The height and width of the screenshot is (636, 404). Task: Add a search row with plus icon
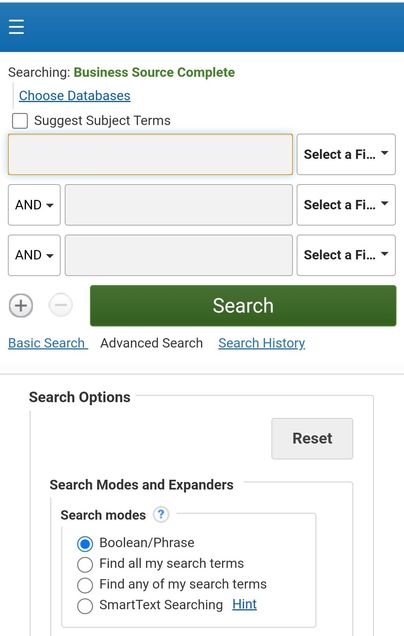point(21,305)
